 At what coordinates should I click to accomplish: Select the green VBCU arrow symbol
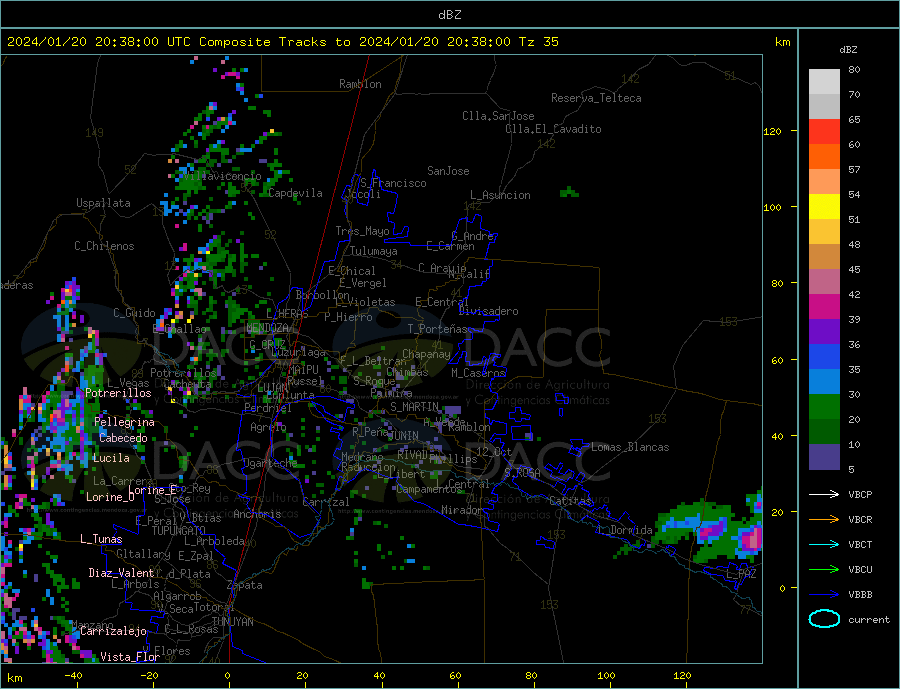[x=824, y=570]
